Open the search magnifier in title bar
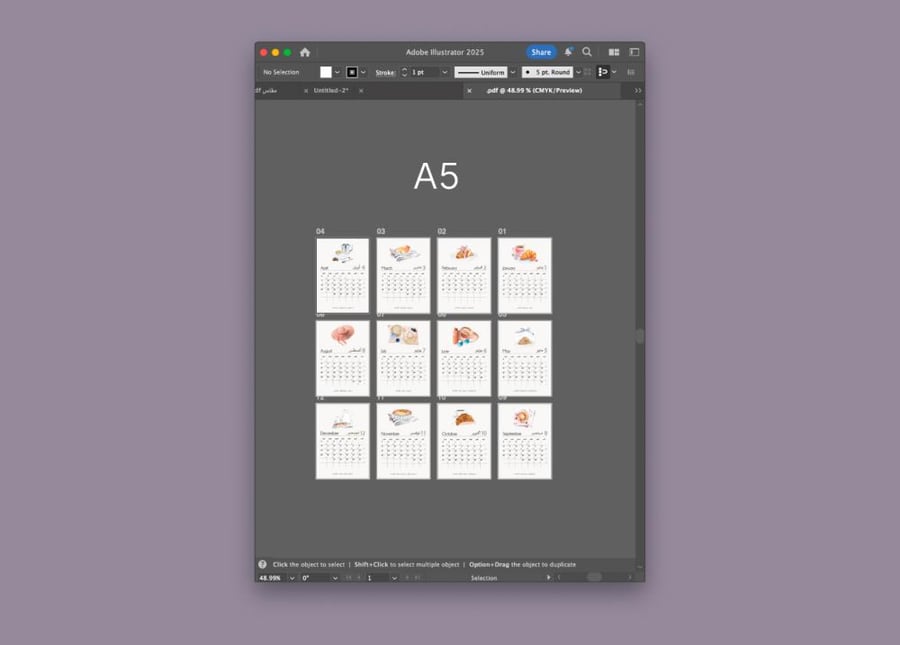Screen dimensions: 900x645 (x=587, y=52)
